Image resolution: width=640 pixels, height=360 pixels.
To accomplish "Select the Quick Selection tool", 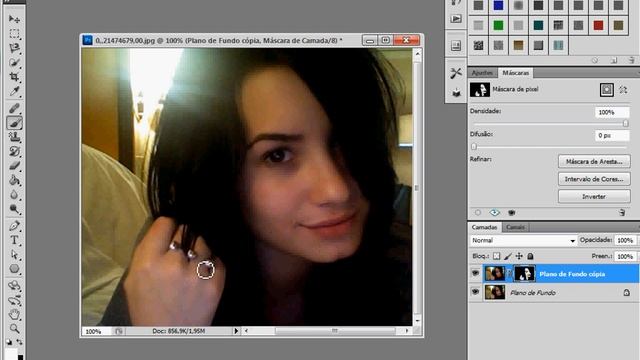I will click(x=14, y=62).
